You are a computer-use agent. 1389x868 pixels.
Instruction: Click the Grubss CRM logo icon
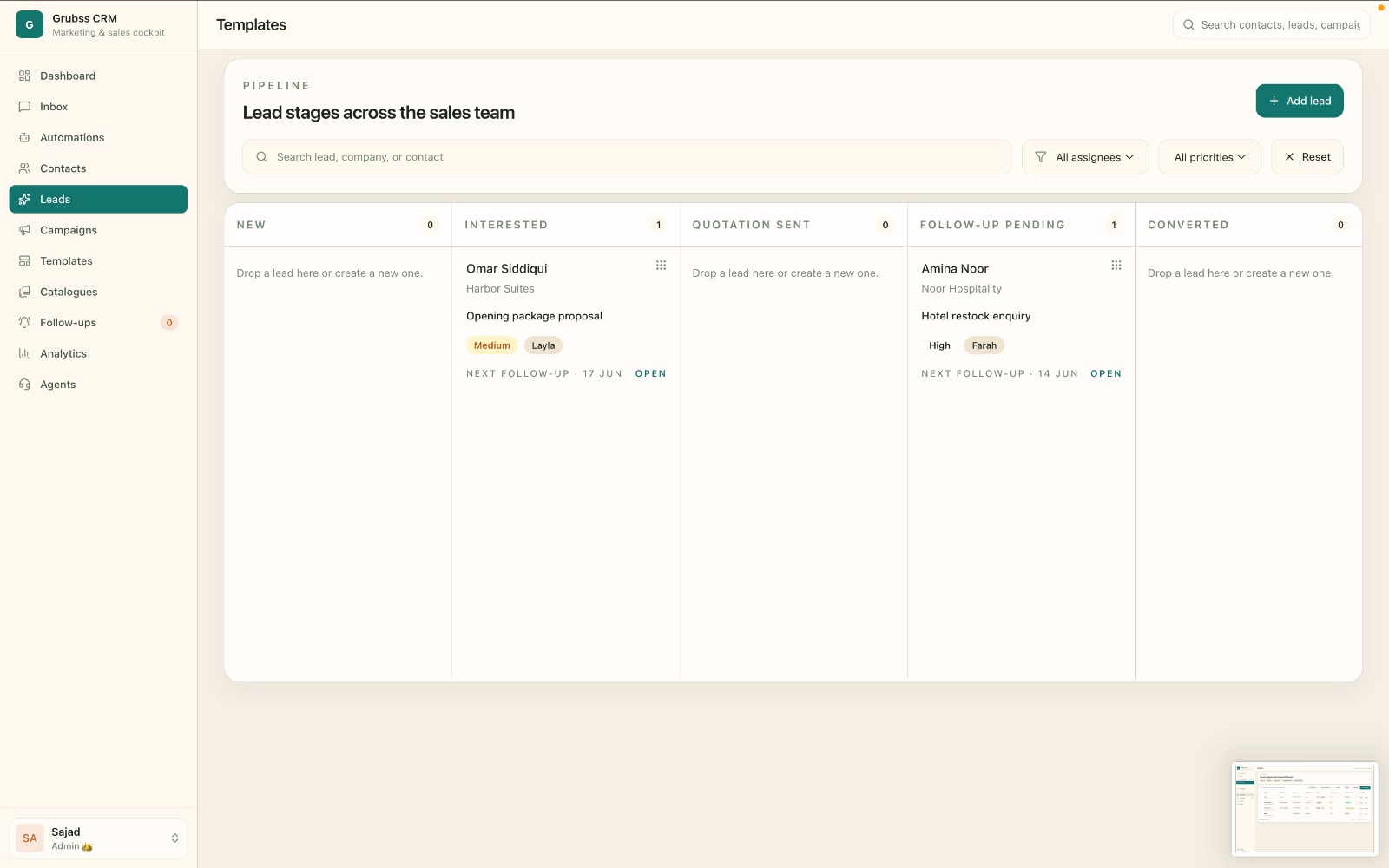point(30,24)
